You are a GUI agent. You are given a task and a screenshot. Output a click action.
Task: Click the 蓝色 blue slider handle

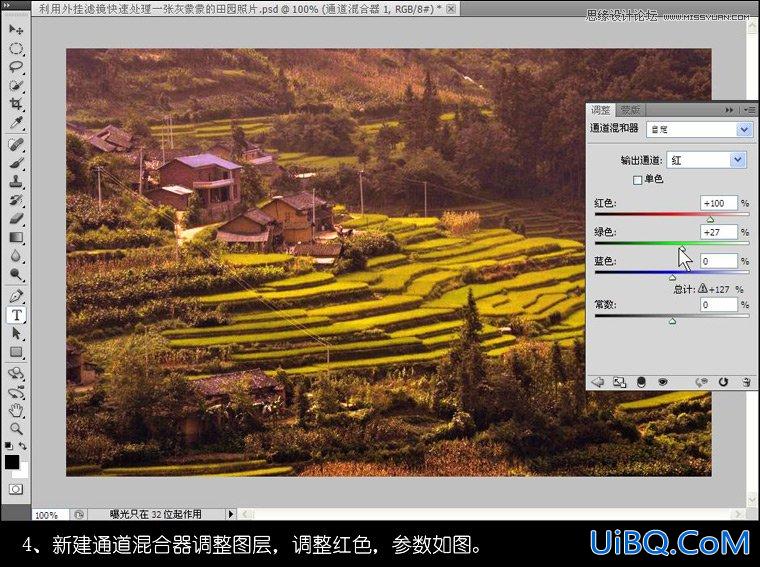tap(672, 278)
